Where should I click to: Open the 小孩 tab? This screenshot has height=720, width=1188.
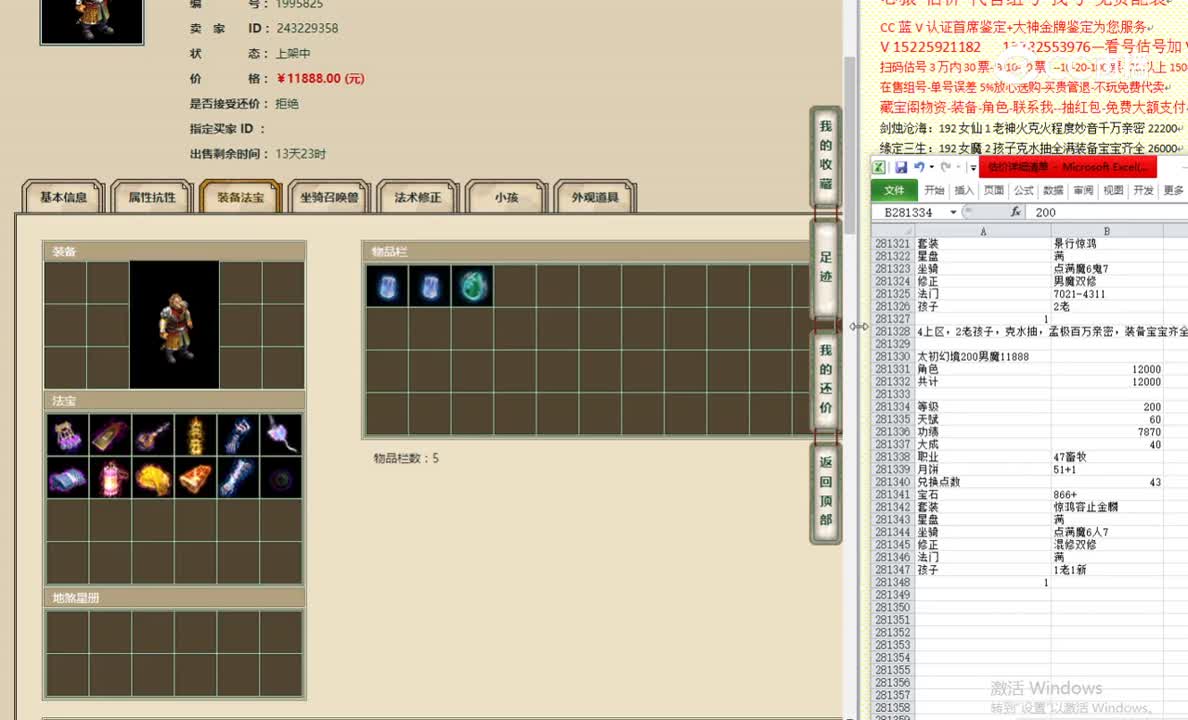click(506, 197)
